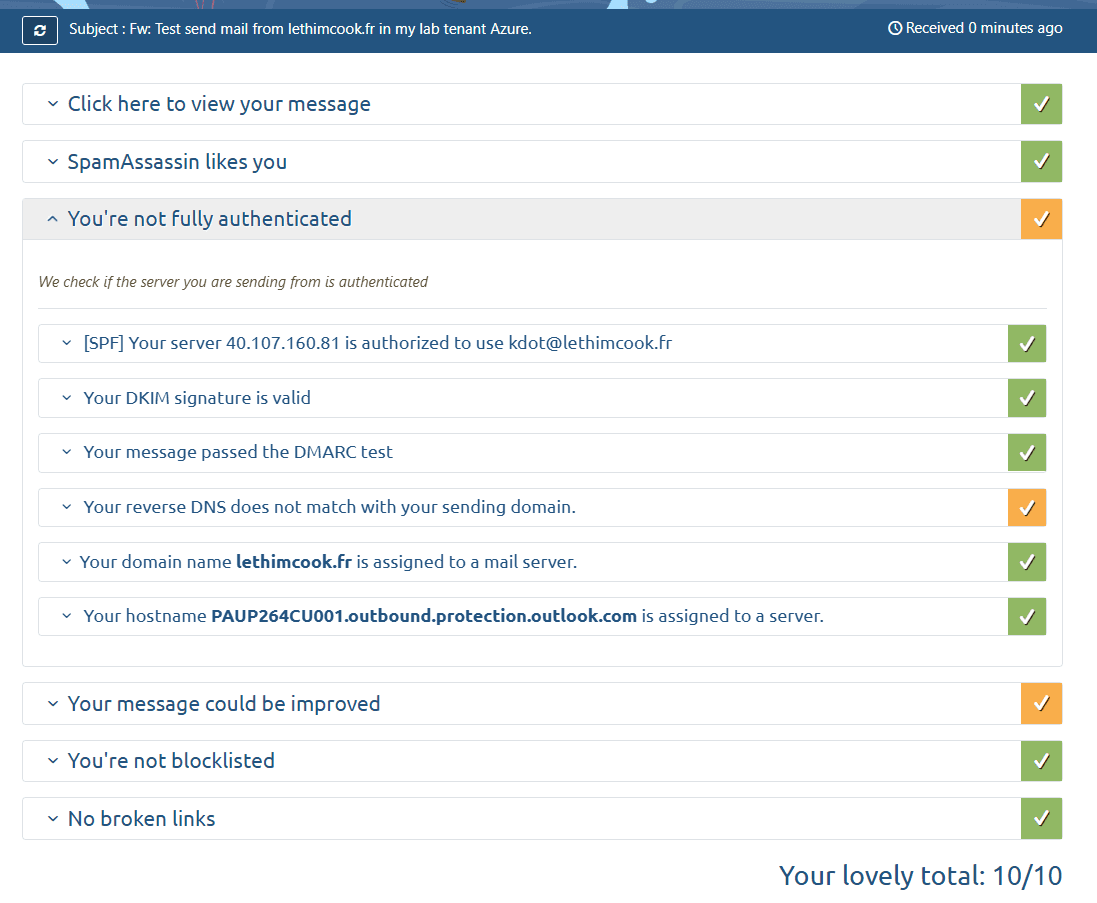
Task: Collapse You're not fully authenticated section
Action: tap(209, 219)
